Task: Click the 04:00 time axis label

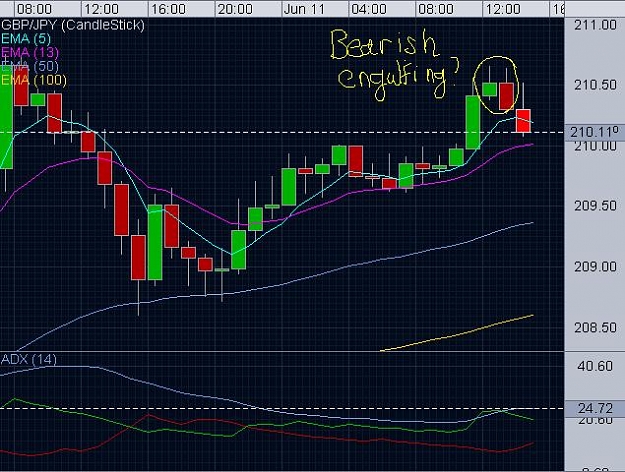Action: (369, 9)
